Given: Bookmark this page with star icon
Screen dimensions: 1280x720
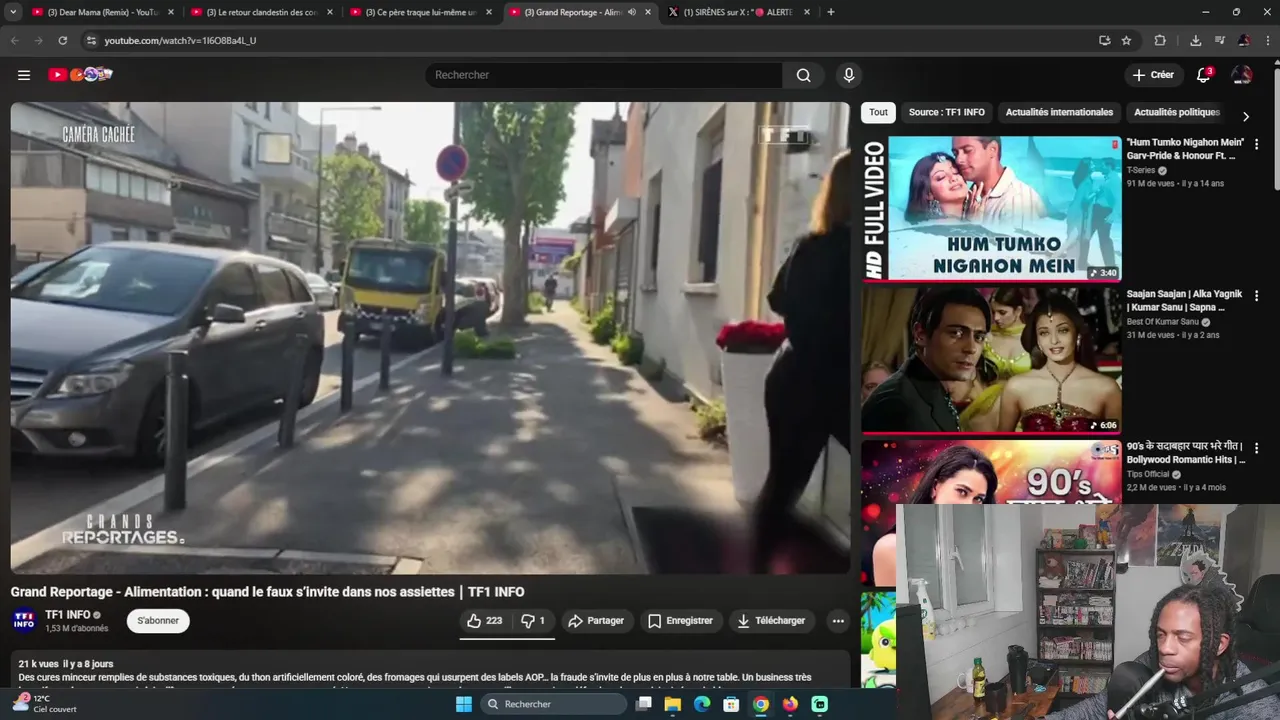Looking at the screenshot, I should tap(1126, 40).
